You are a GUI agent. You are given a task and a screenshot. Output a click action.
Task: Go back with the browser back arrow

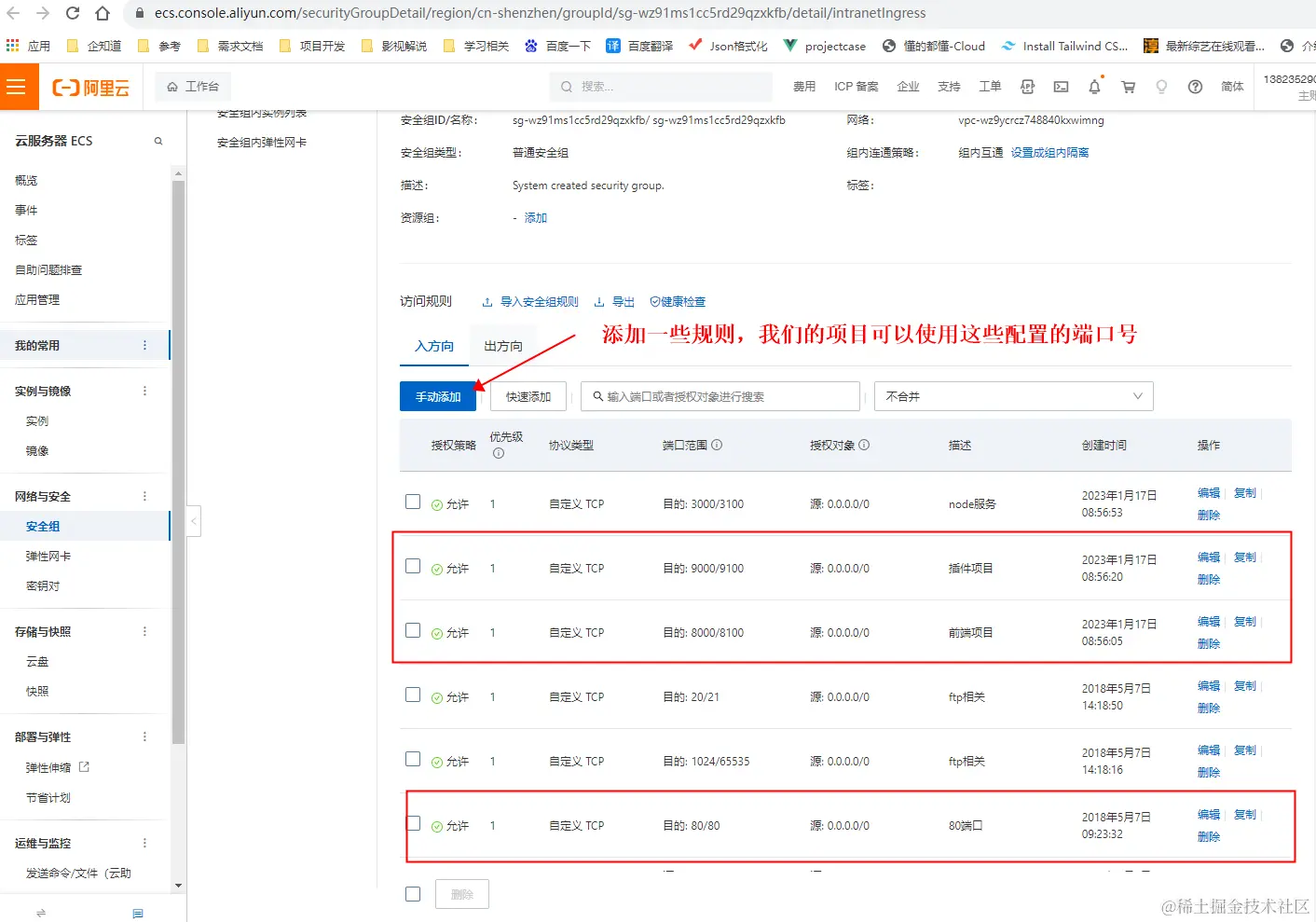click(x=13, y=13)
